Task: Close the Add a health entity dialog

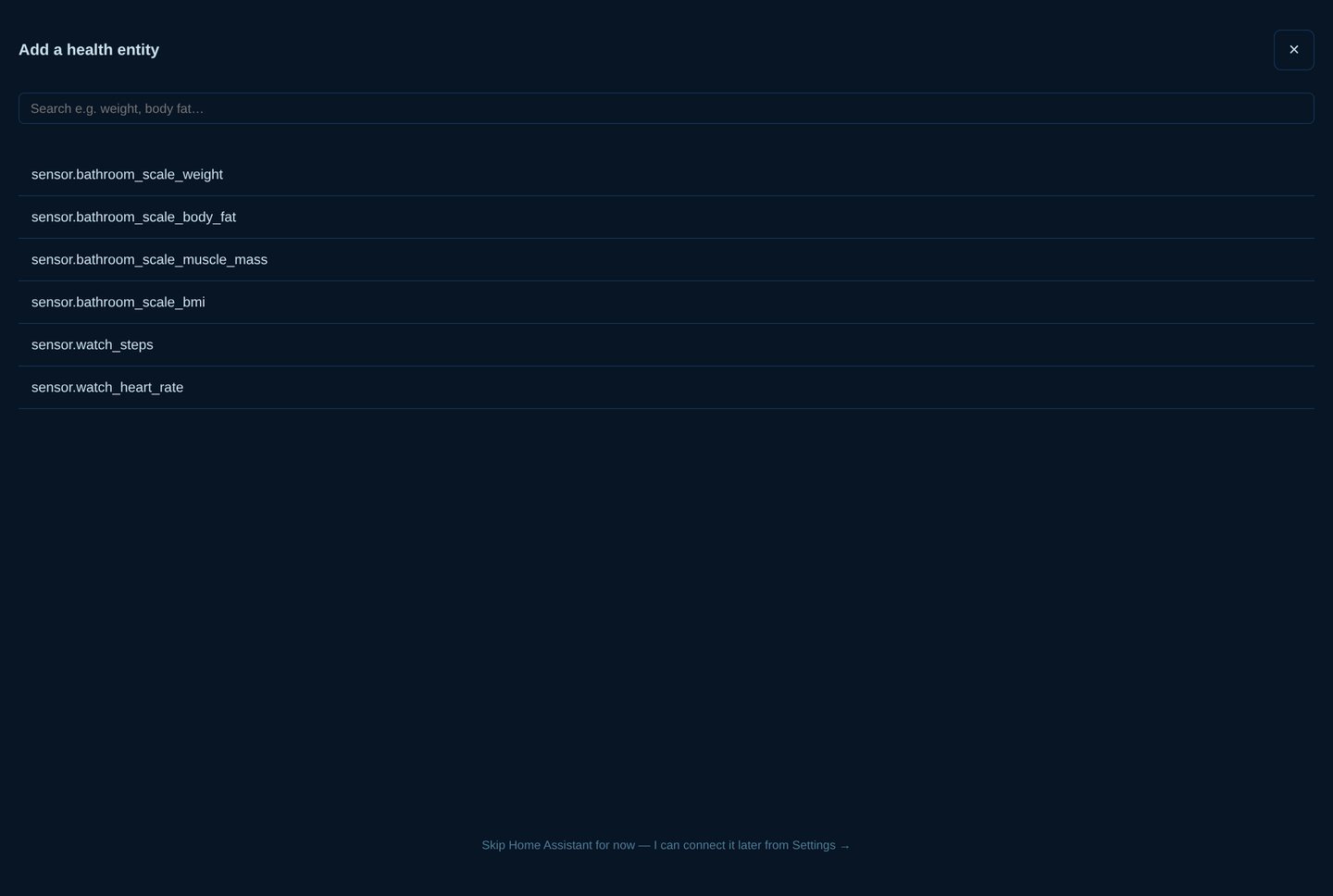Action: click(x=1293, y=50)
